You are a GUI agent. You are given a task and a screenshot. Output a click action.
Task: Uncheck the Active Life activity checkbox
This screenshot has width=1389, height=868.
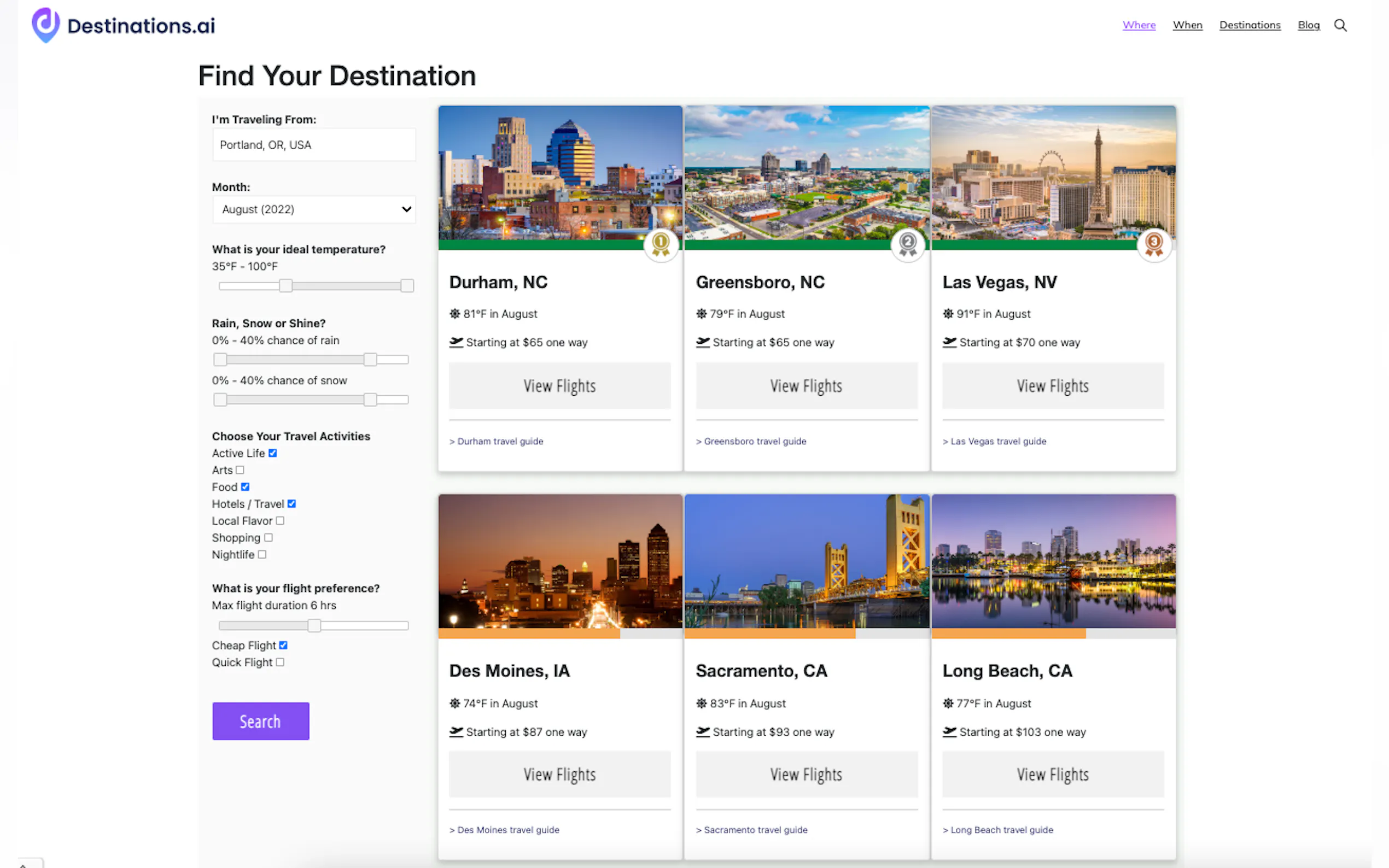click(x=273, y=453)
